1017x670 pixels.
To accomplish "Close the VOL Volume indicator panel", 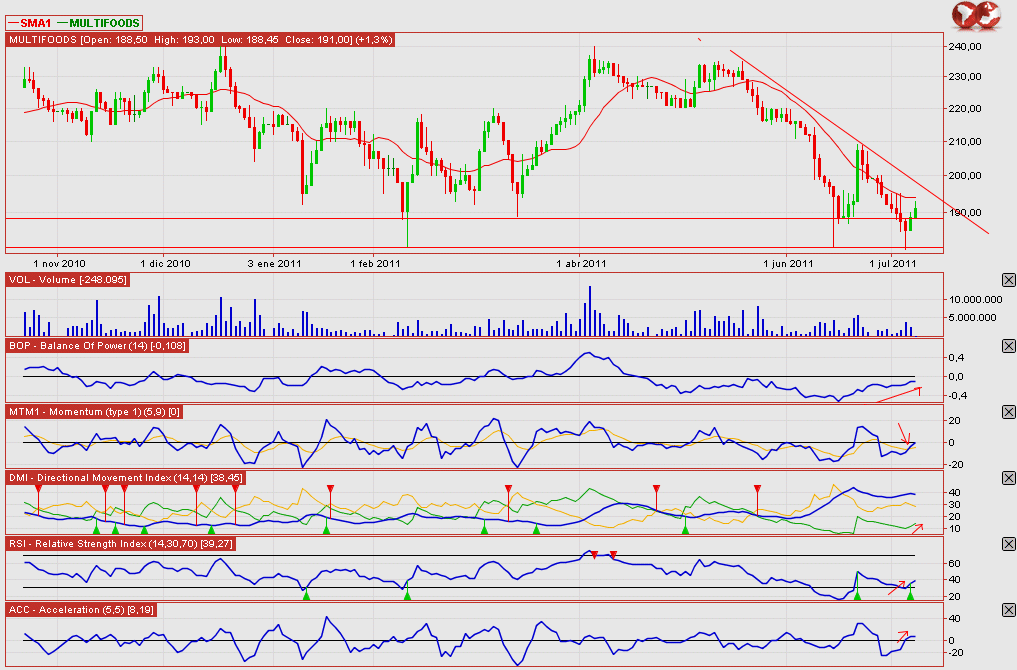I will click(x=1008, y=278).
